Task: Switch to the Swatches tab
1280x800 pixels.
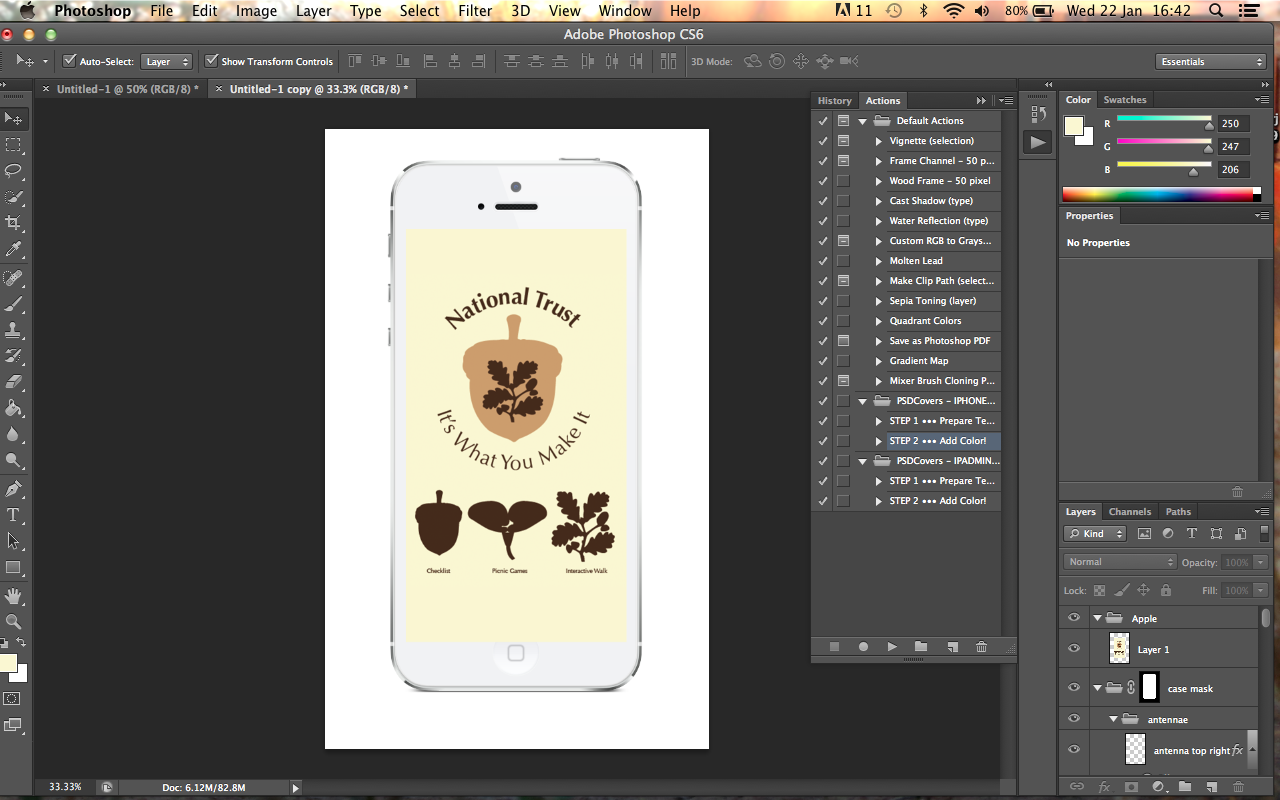Action: [x=1125, y=99]
